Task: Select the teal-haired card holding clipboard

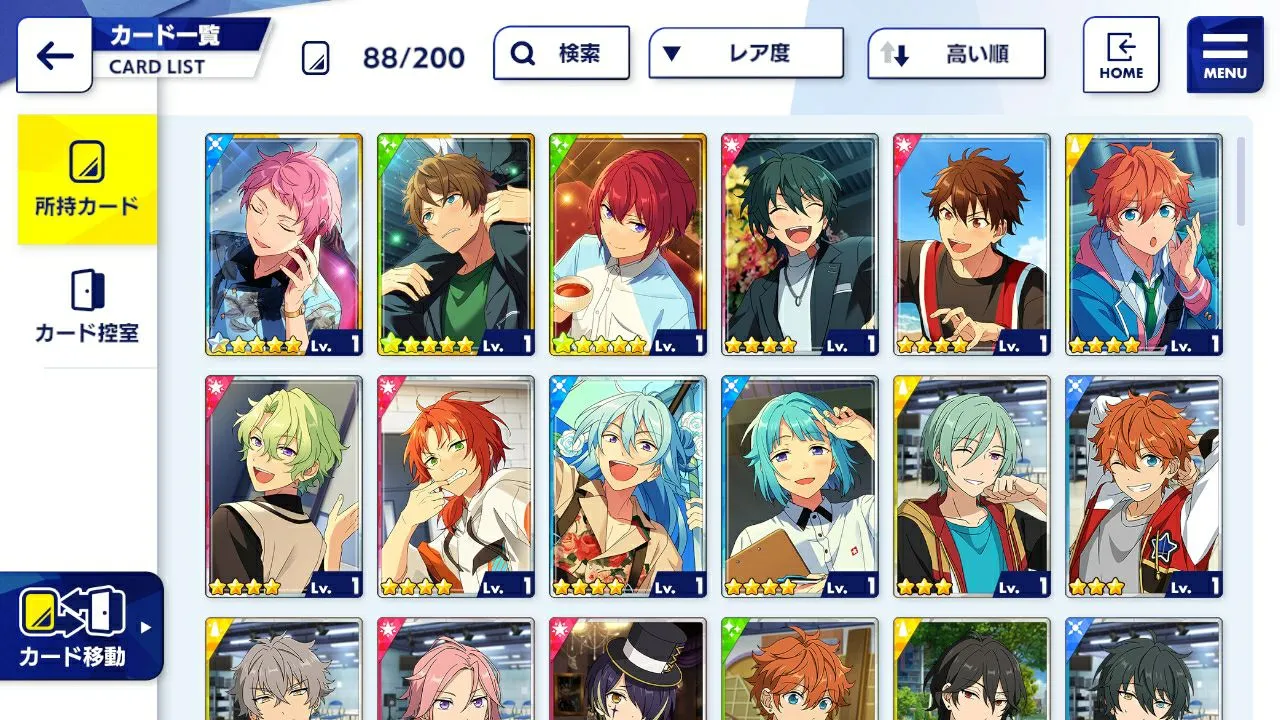Action: pos(800,487)
